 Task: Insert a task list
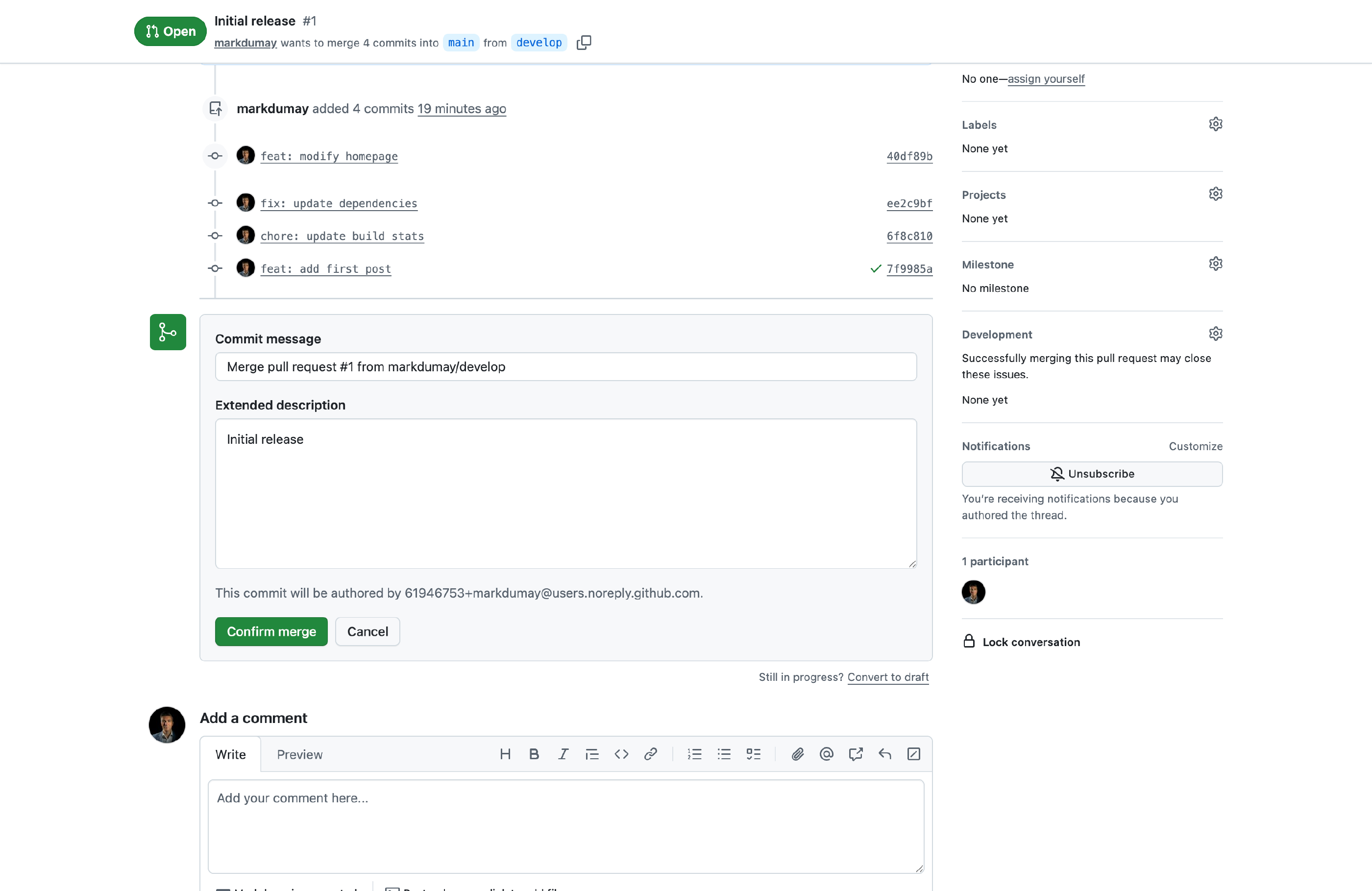click(x=753, y=754)
